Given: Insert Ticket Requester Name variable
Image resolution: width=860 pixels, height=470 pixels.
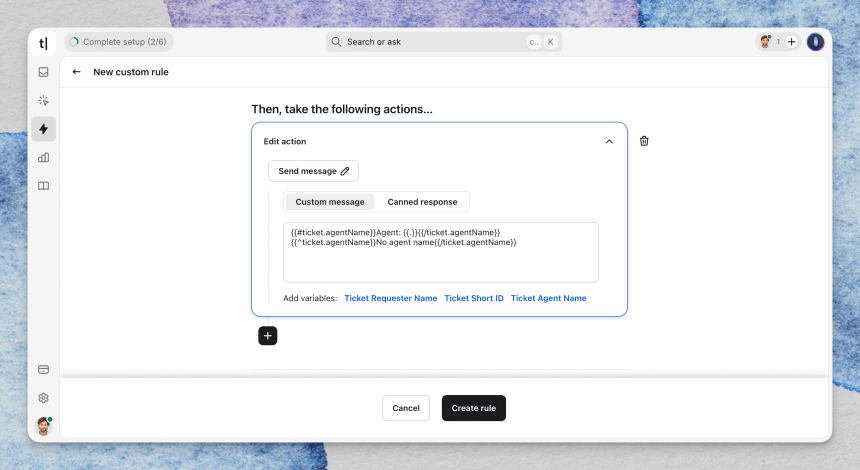Looking at the screenshot, I should [391, 298].
